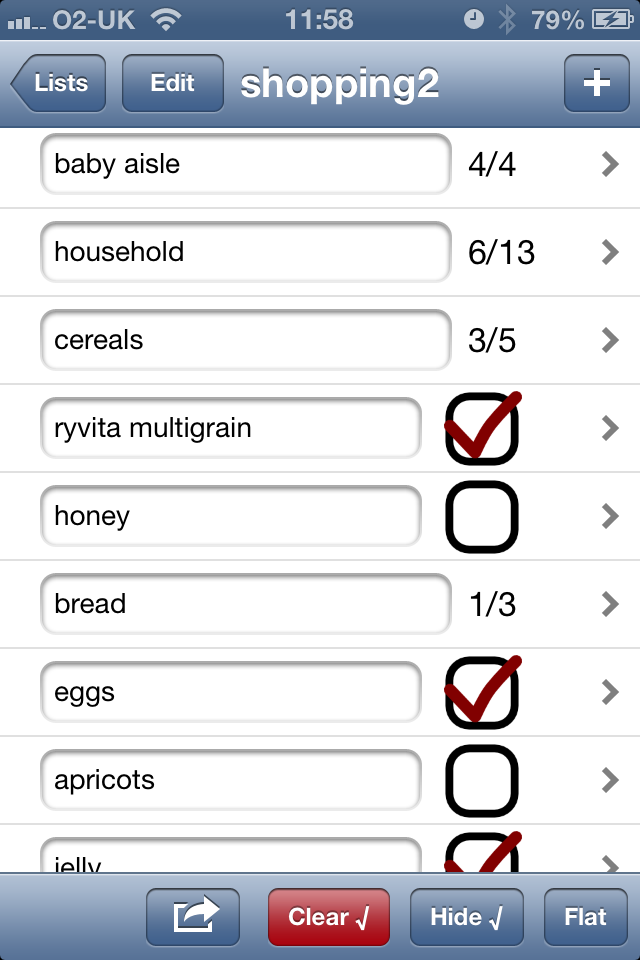This screenshot has height=960, width=640.
Task: Tick the apricots checkbox
Action: tap(482, 781)
